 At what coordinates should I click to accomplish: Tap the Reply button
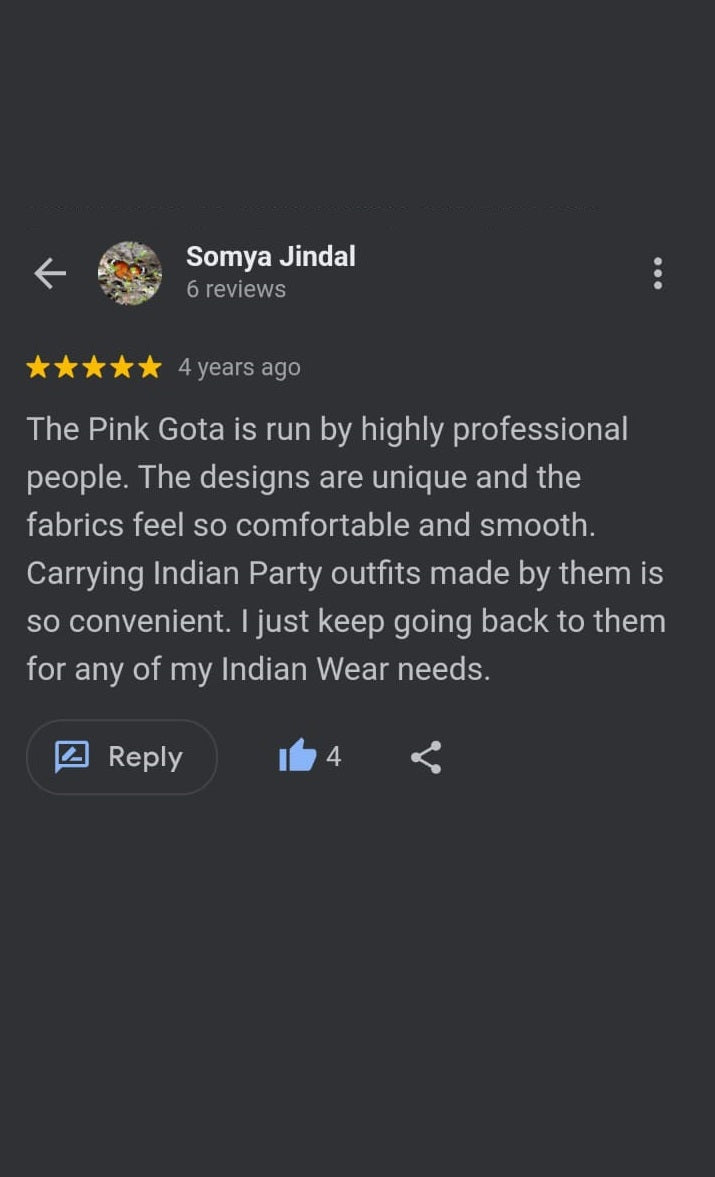click(x=122, y=757)
